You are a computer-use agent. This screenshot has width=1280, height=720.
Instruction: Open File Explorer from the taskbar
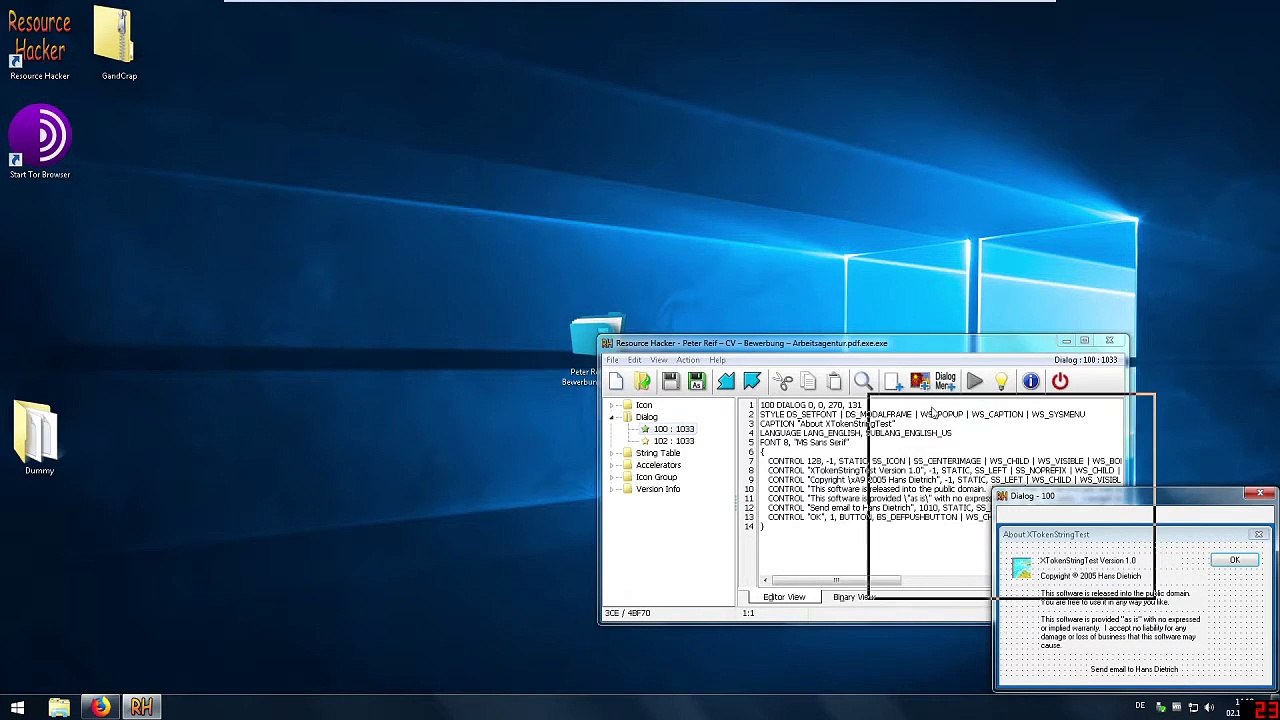(x=59, y=708)
